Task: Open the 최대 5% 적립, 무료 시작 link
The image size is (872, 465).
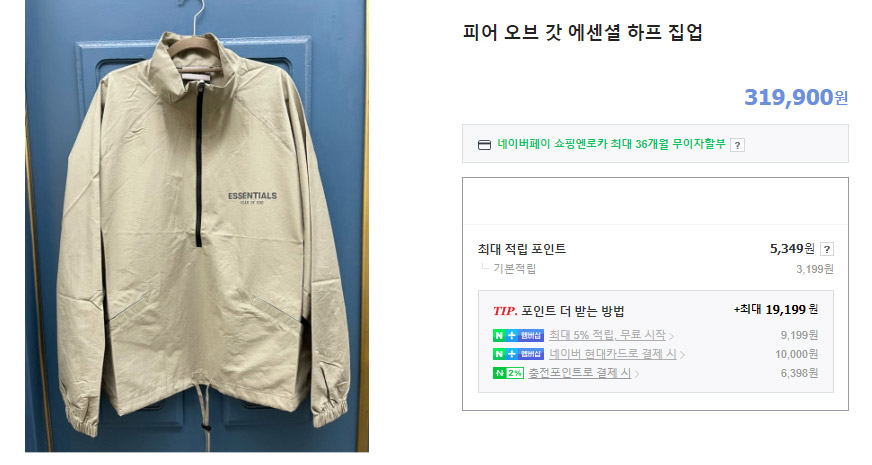Action: coord(607,335)
